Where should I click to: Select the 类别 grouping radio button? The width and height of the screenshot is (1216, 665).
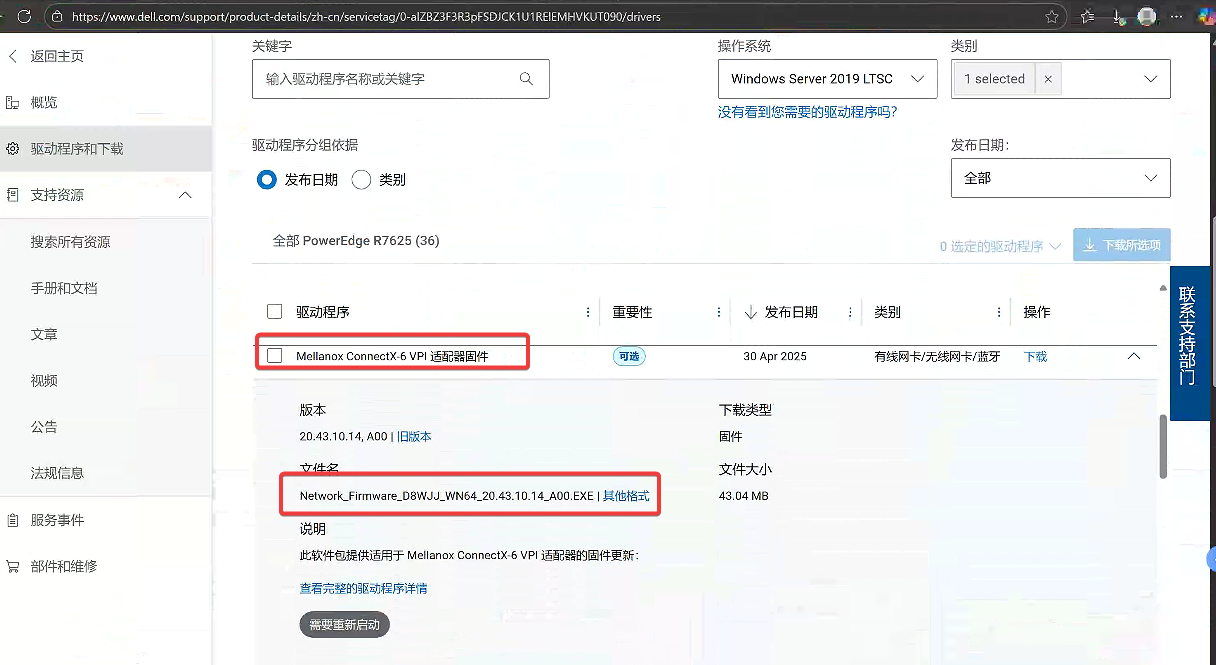coord(361,180)
